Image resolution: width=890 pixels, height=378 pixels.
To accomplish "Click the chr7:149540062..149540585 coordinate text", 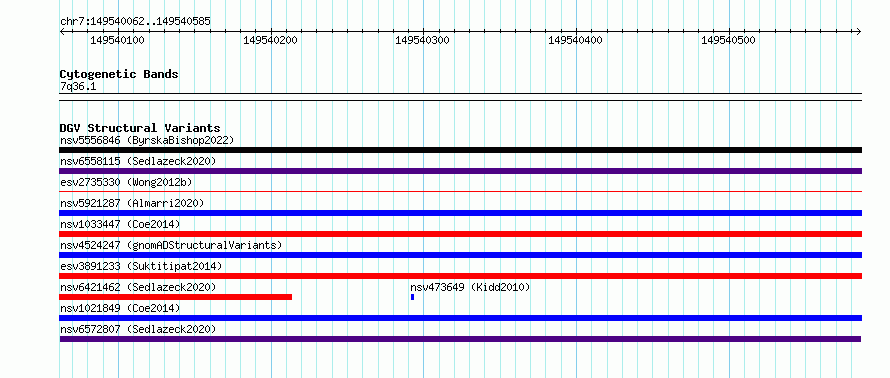I will [x=135, y=22].
